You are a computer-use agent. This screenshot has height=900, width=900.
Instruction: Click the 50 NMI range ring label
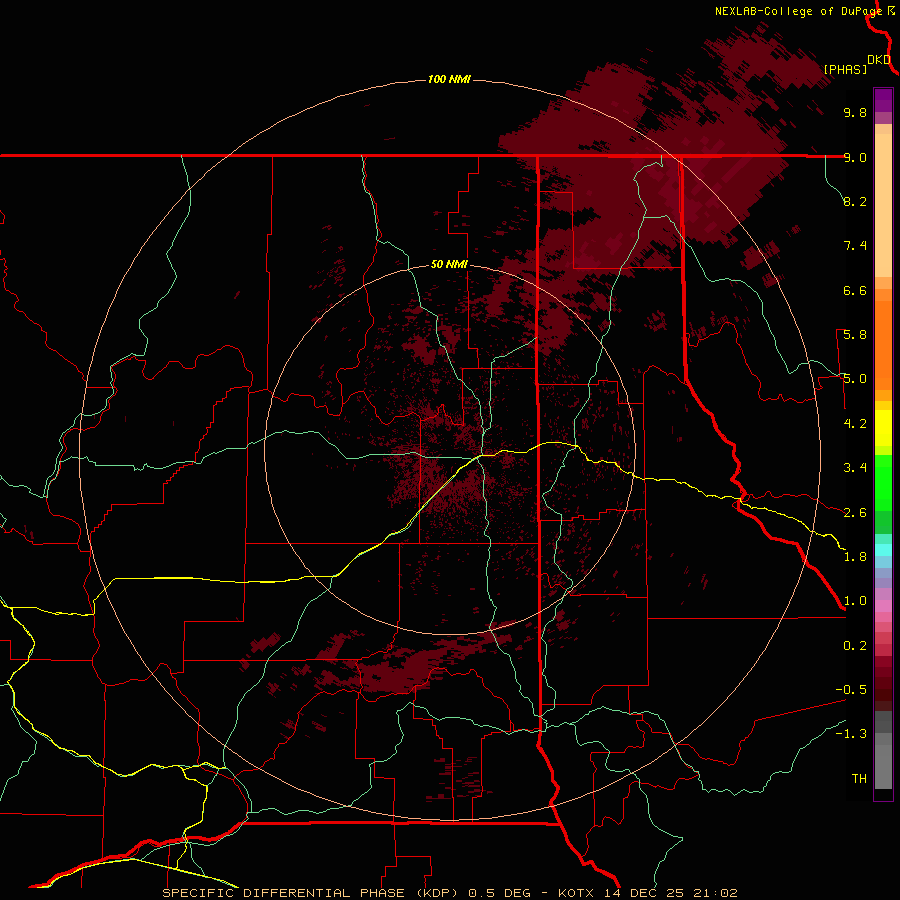point(449,264)
